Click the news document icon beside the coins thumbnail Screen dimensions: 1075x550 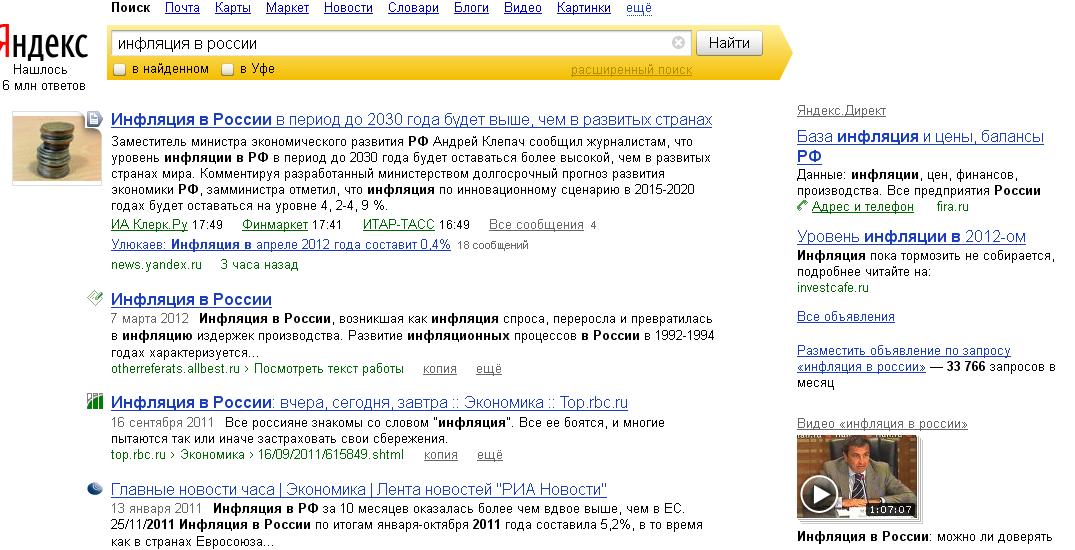(94, 119)
